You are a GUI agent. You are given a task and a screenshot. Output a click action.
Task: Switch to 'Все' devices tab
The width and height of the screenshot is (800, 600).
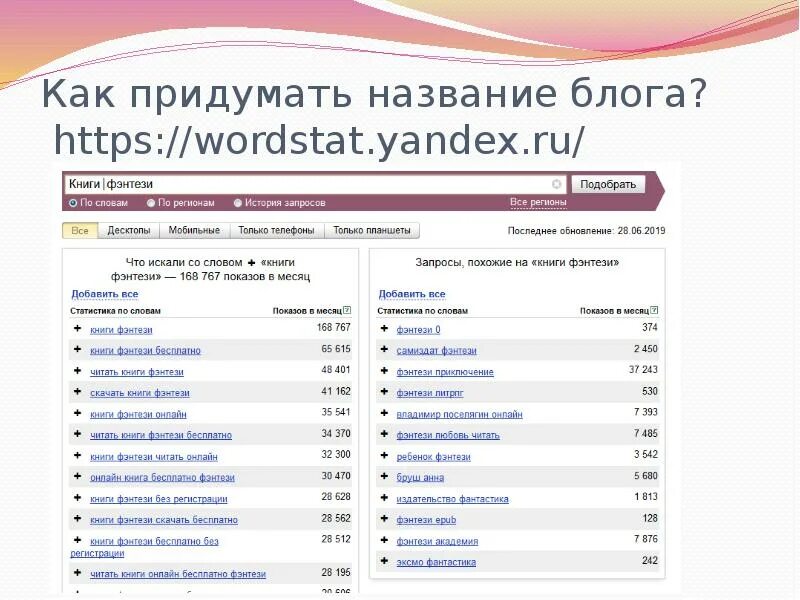pos(80,231)
